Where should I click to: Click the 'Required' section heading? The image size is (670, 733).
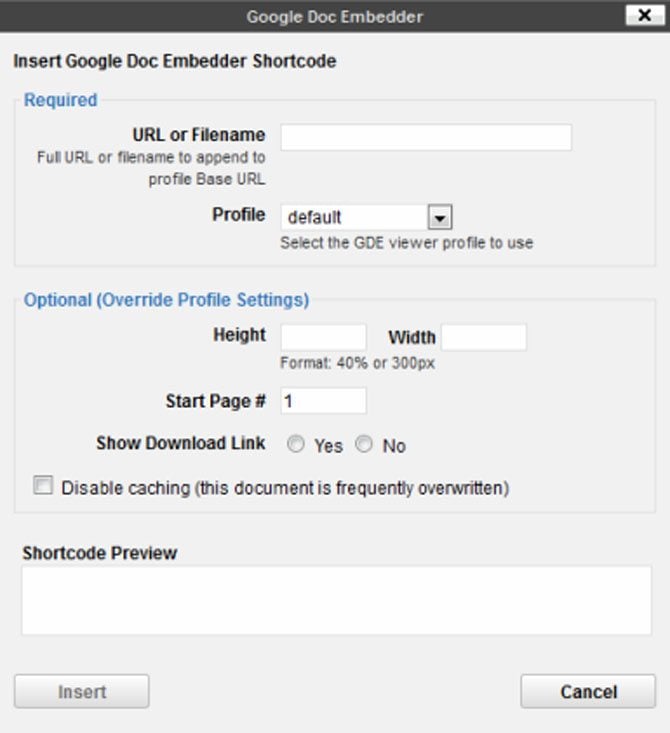click(x=60, y=100)
